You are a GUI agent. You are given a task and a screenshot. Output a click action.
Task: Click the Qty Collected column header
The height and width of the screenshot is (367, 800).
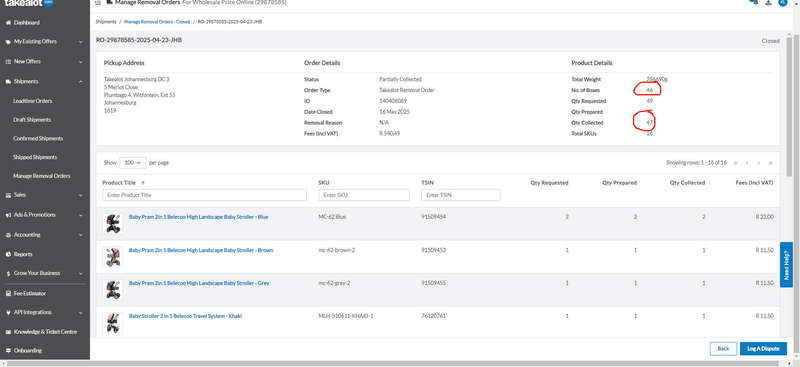(x=687, y=183)
